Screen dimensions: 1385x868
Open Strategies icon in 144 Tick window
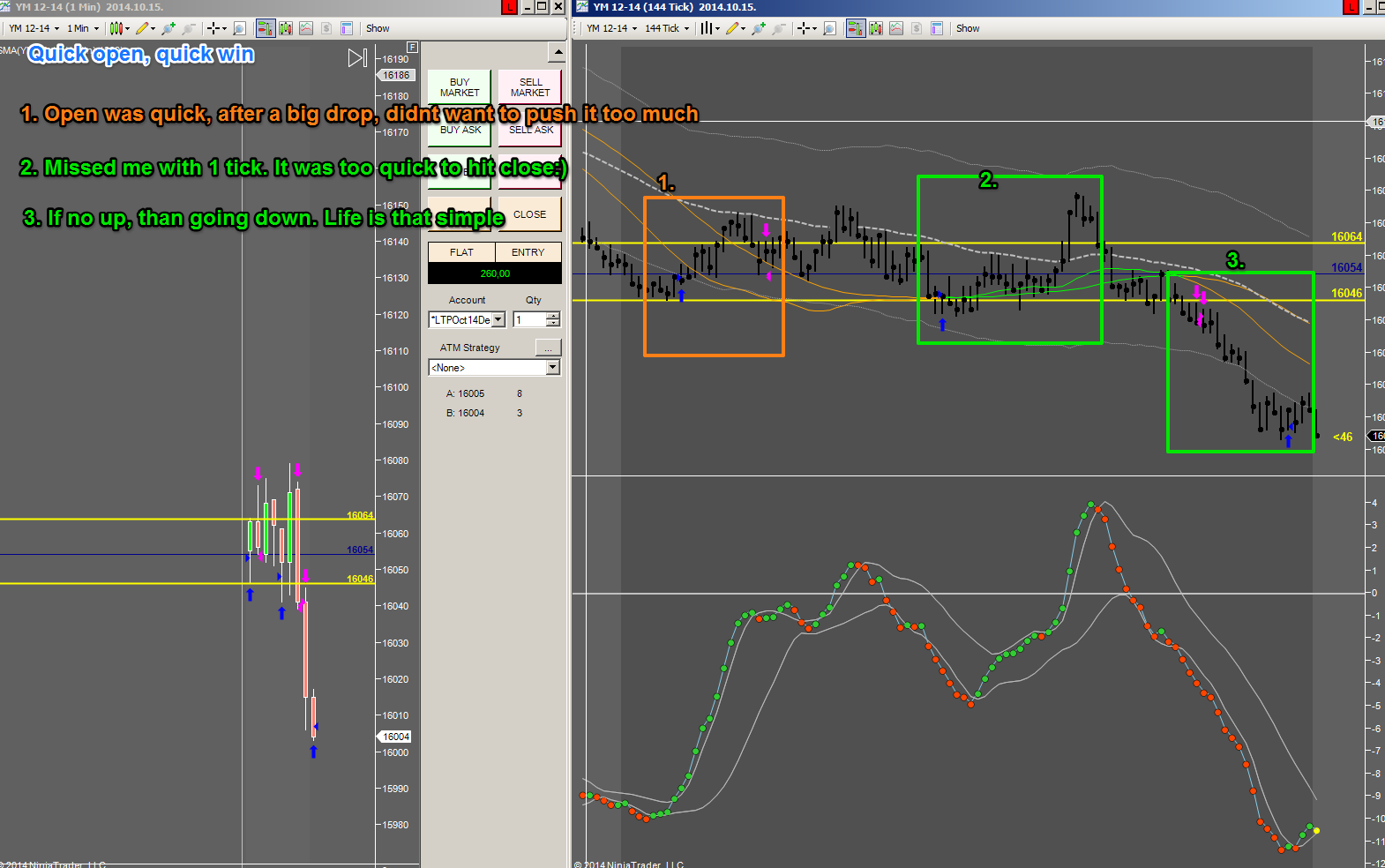(x=917, y=28)
